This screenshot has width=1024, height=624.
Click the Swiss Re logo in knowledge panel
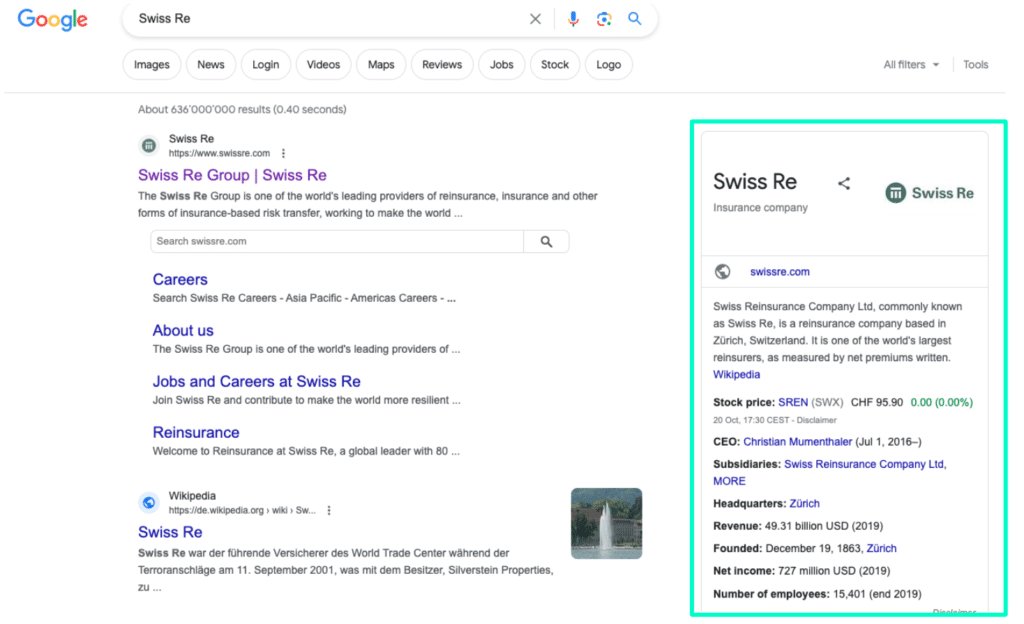click(929, 193)
